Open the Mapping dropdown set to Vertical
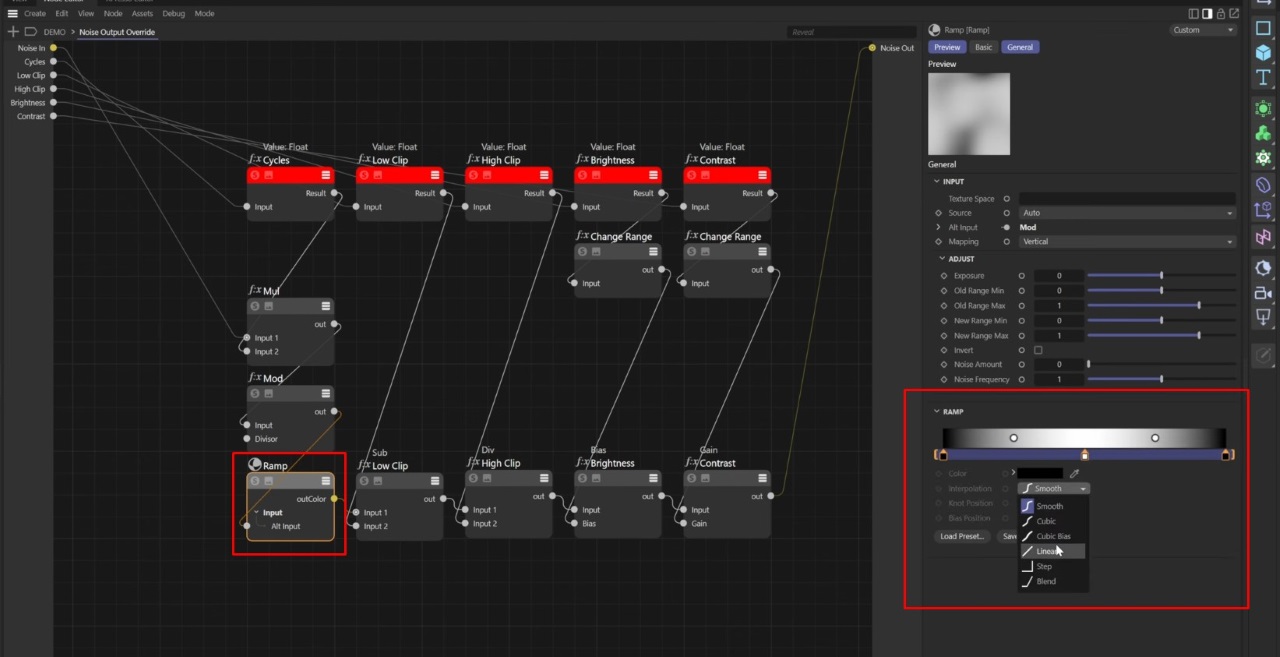Screen dimensions: 1280x657 coord(1128,241)
